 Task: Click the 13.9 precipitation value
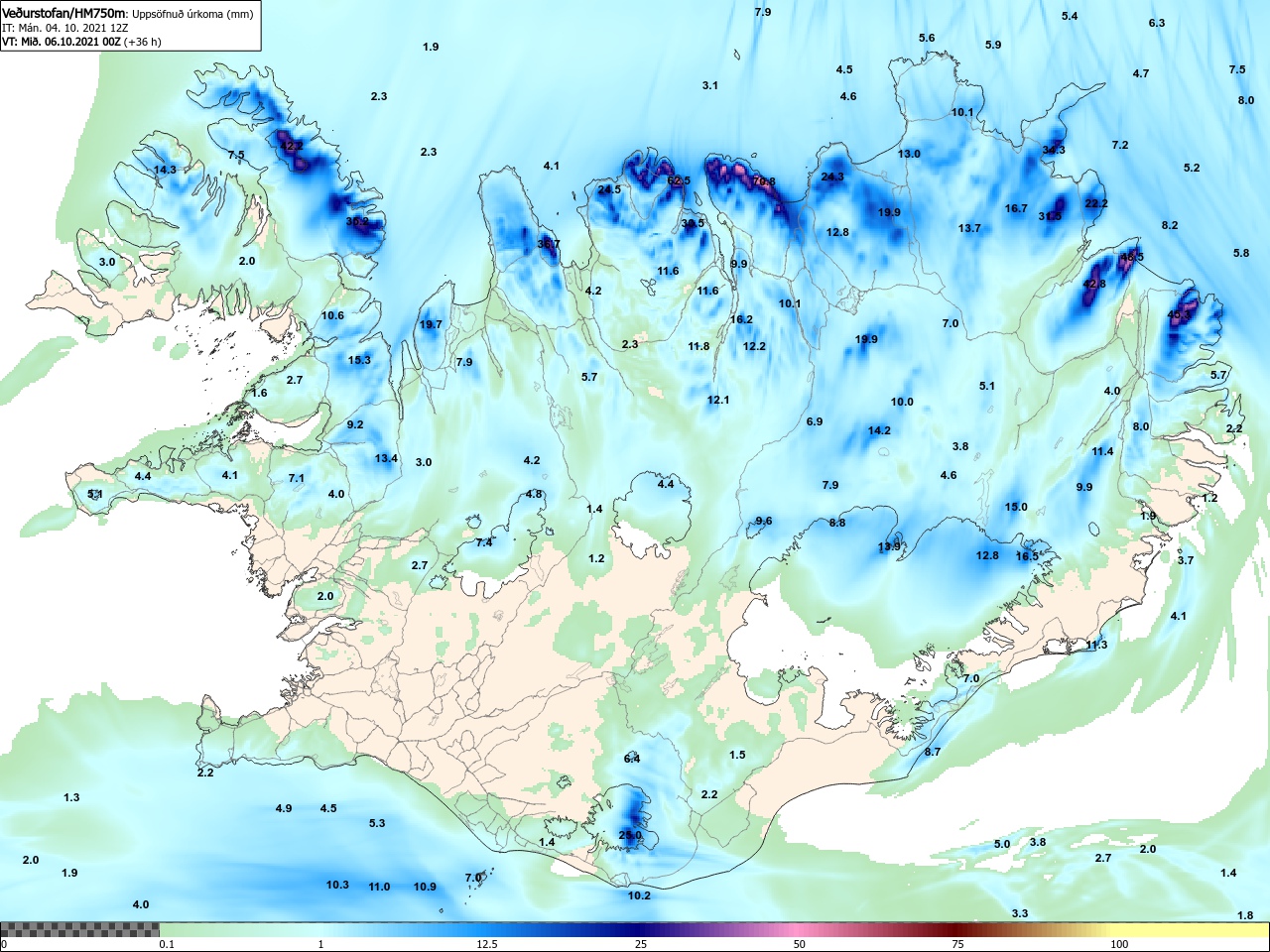(x=890, y=546)
